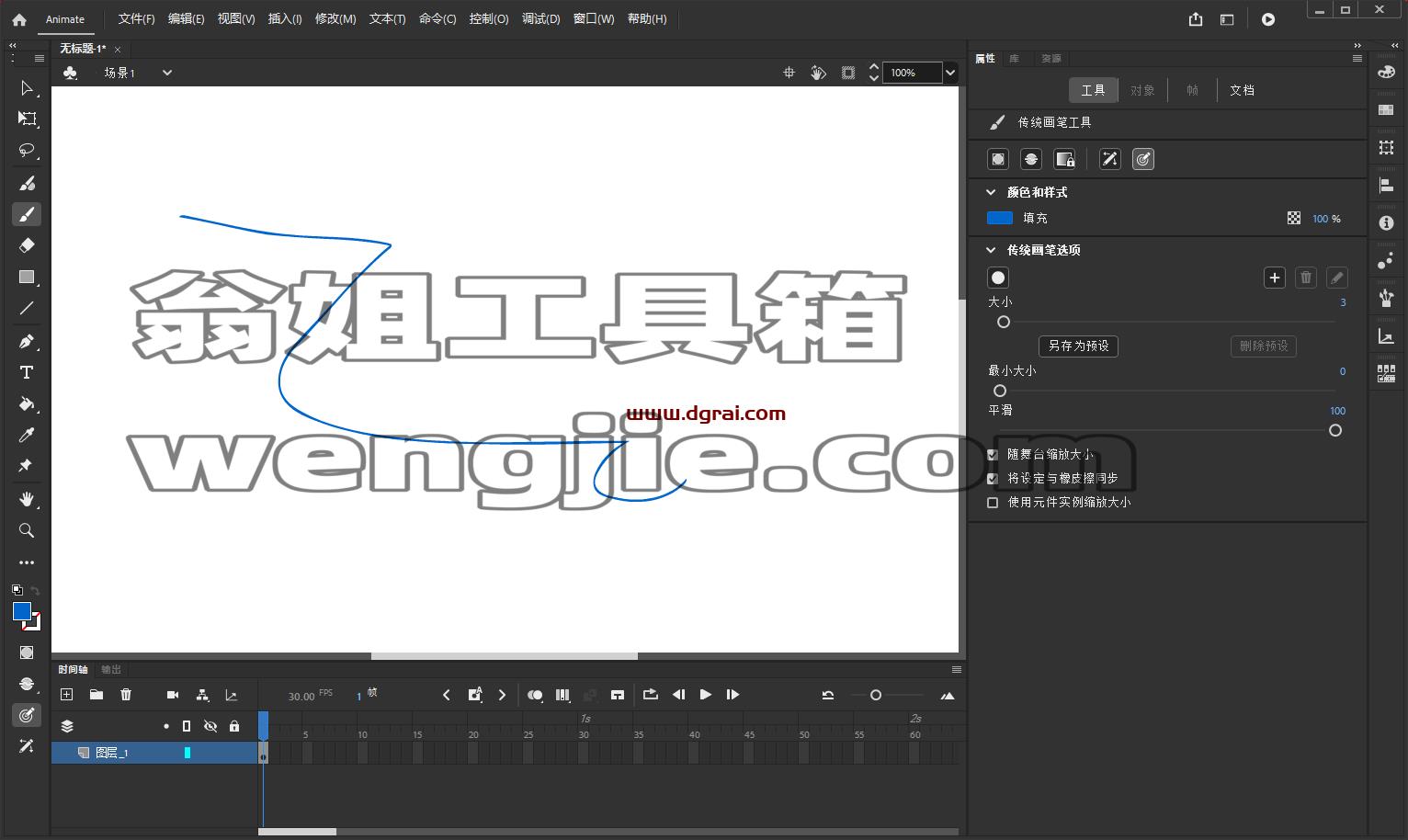Add a camera in the timeline
The image size is (1408, 840).
coord(173,695)
